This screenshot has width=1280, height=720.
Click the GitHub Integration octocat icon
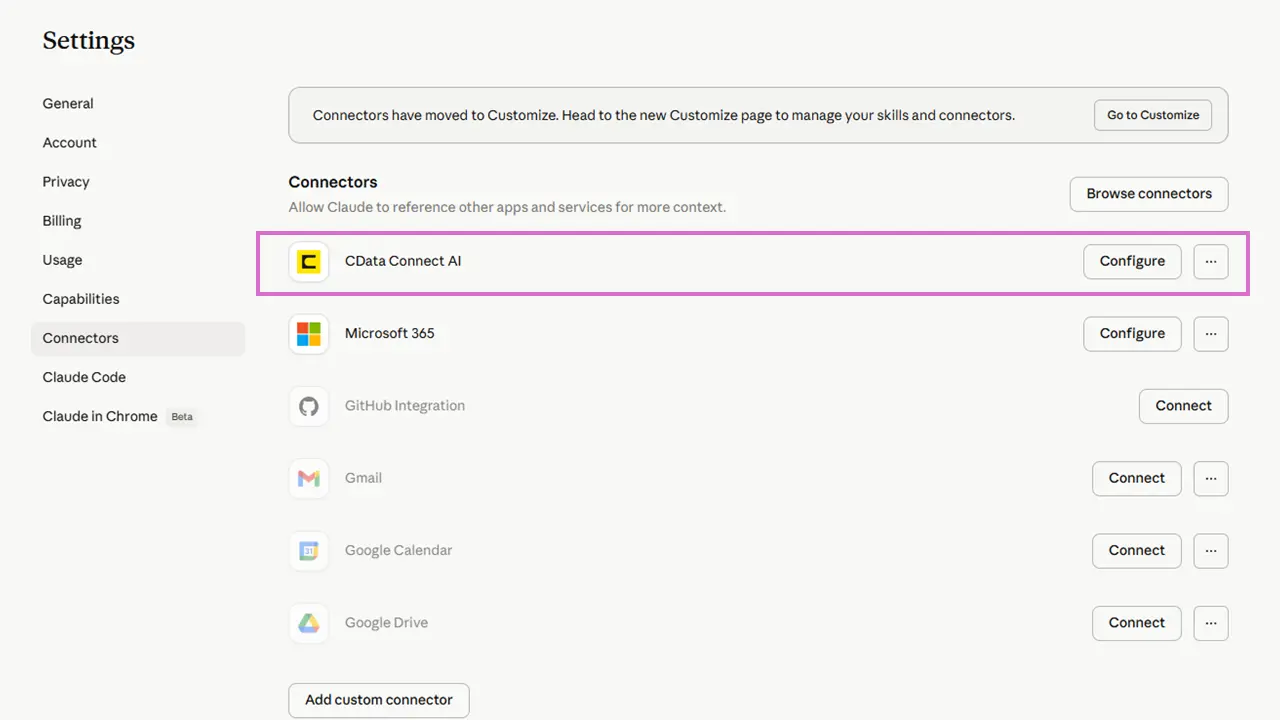(x=309, y=406)
